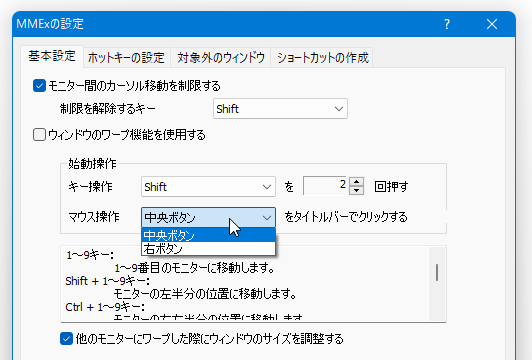Open the キー操作 Shift dropdown
Image resolution: width=532 pixels, height=360 pixels.
pyautogui.click(x=208, y=187)
